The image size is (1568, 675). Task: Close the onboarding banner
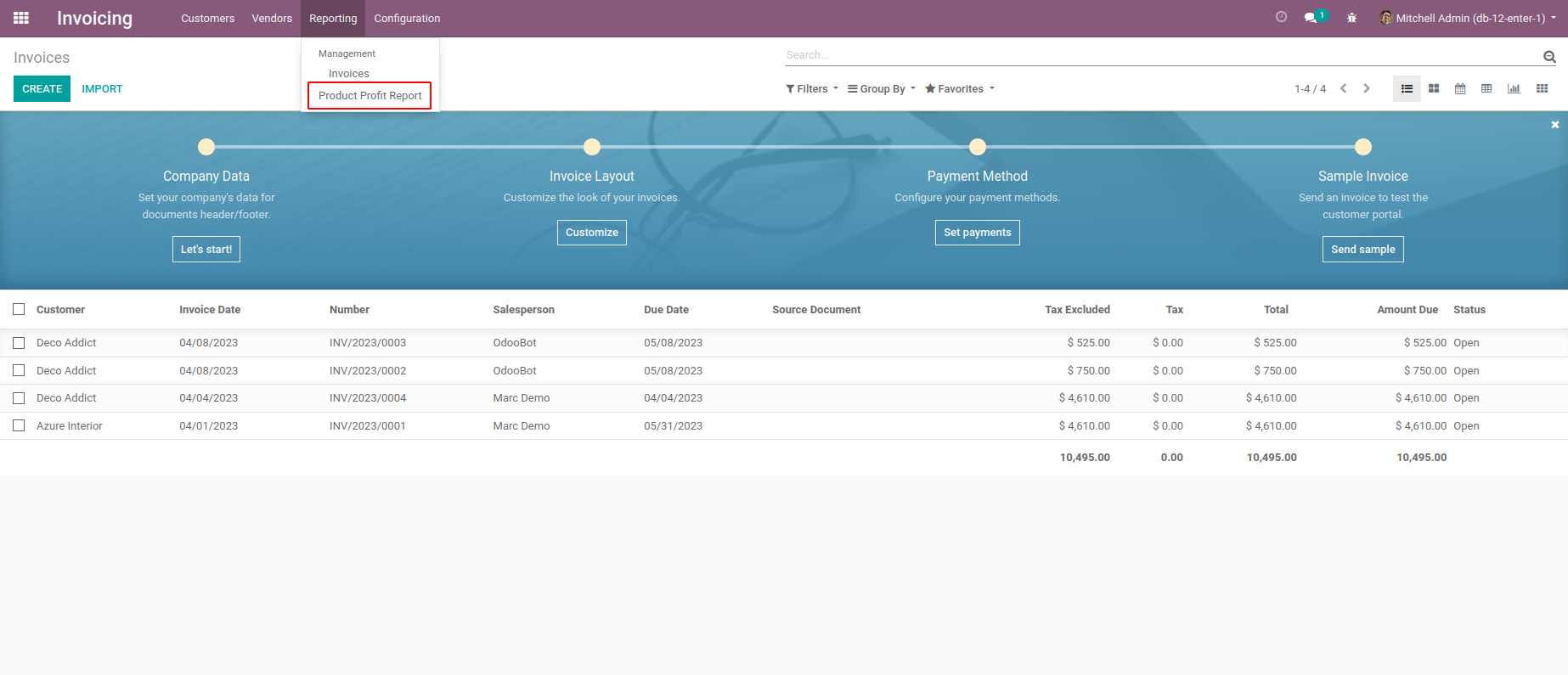coord(1555,125)
